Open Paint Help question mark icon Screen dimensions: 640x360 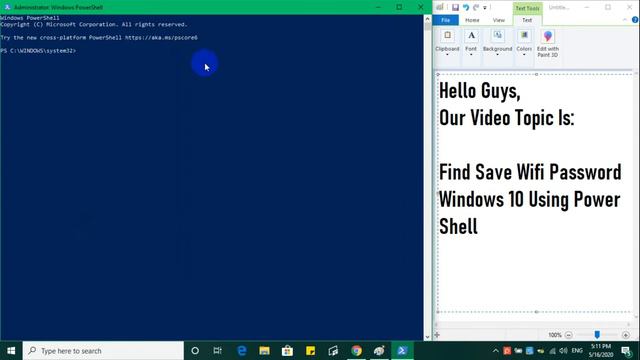point(635,20)
